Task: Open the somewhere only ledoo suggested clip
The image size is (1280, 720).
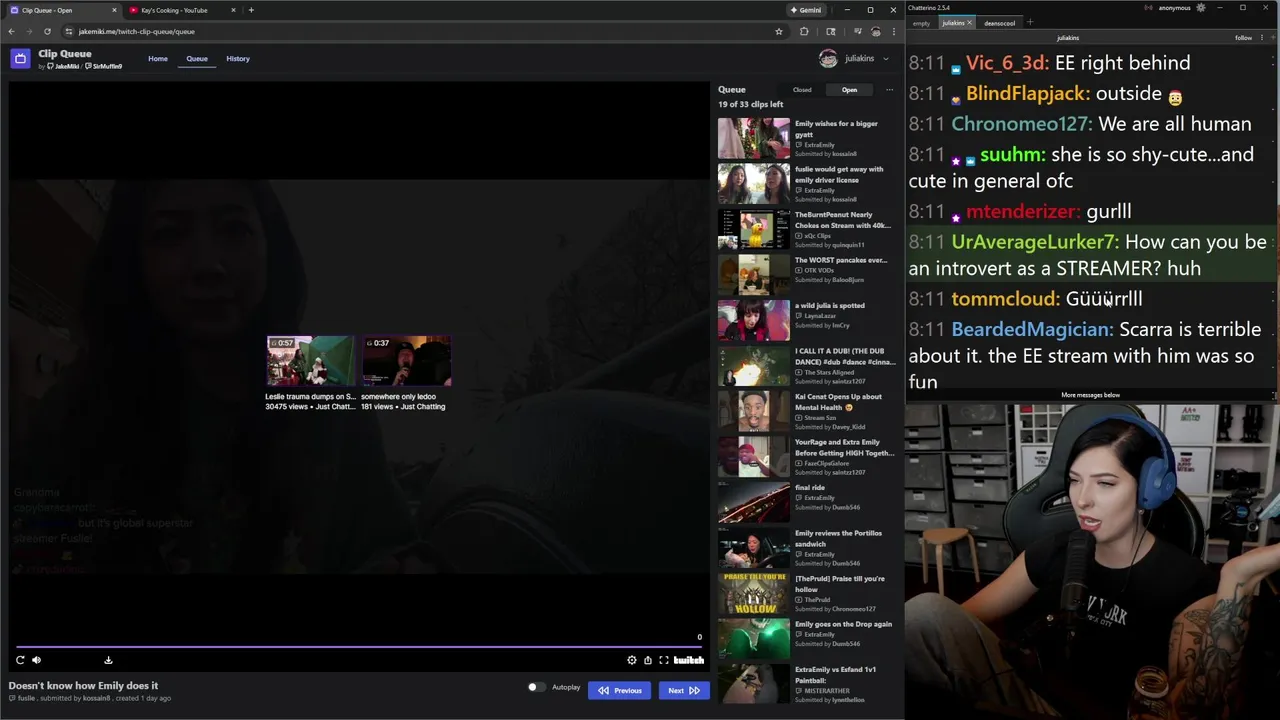Action: click(x=405, y=373)
